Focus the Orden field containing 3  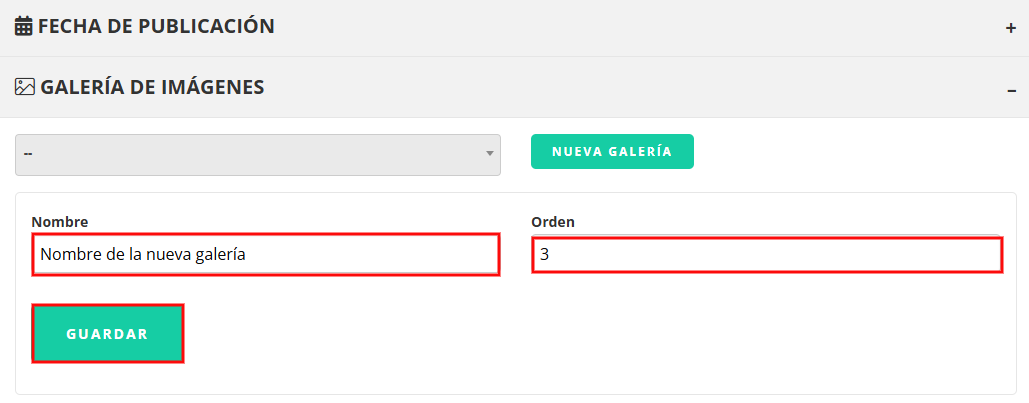pyautogui.click(x=767, y=255)
